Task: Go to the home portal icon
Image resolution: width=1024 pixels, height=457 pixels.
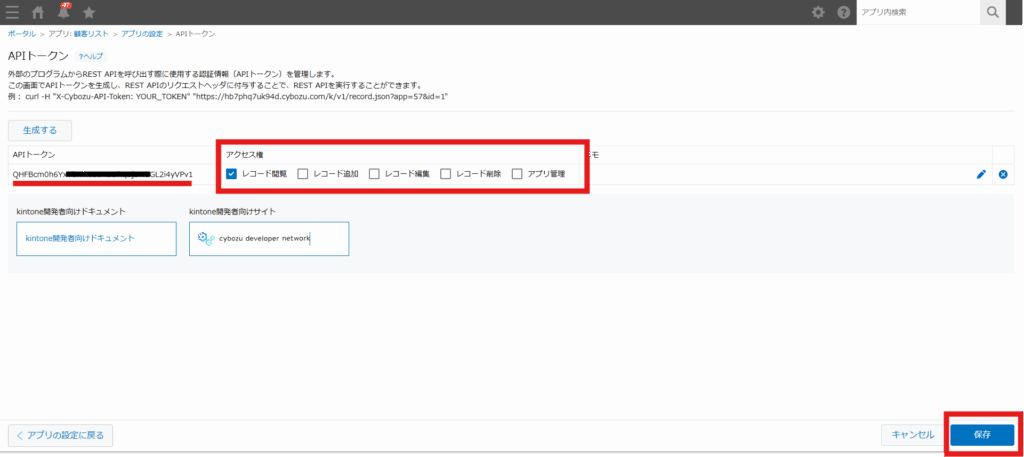Action: tap(39, 12)
